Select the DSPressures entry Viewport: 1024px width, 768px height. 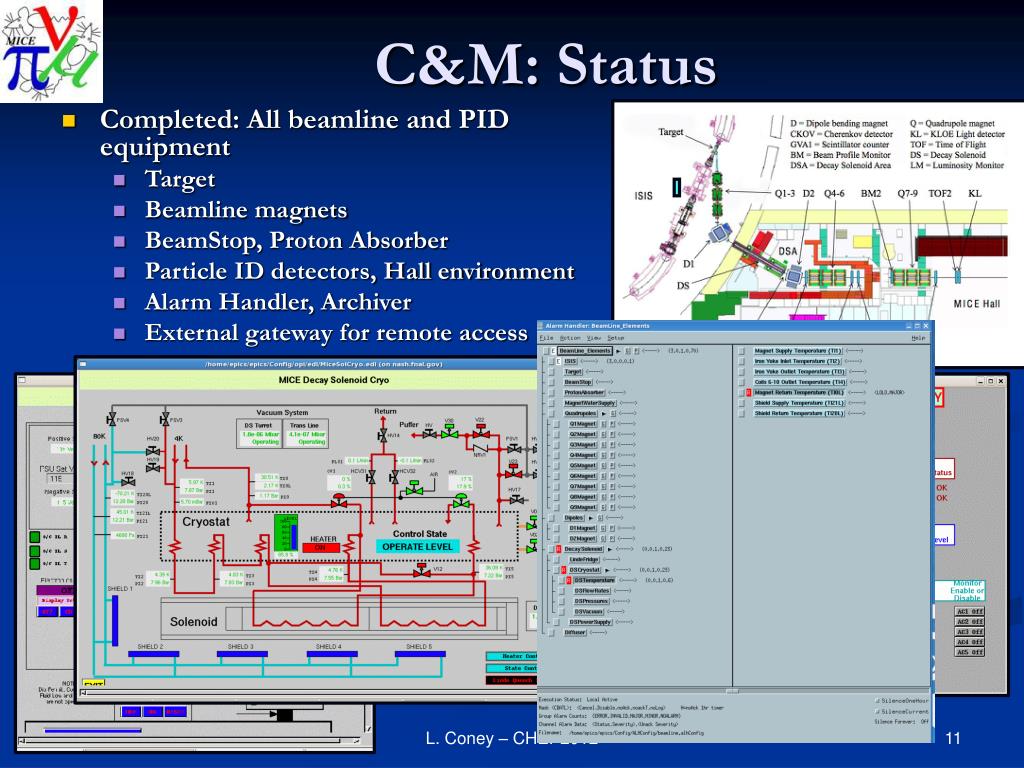click(x=591, y=601)
